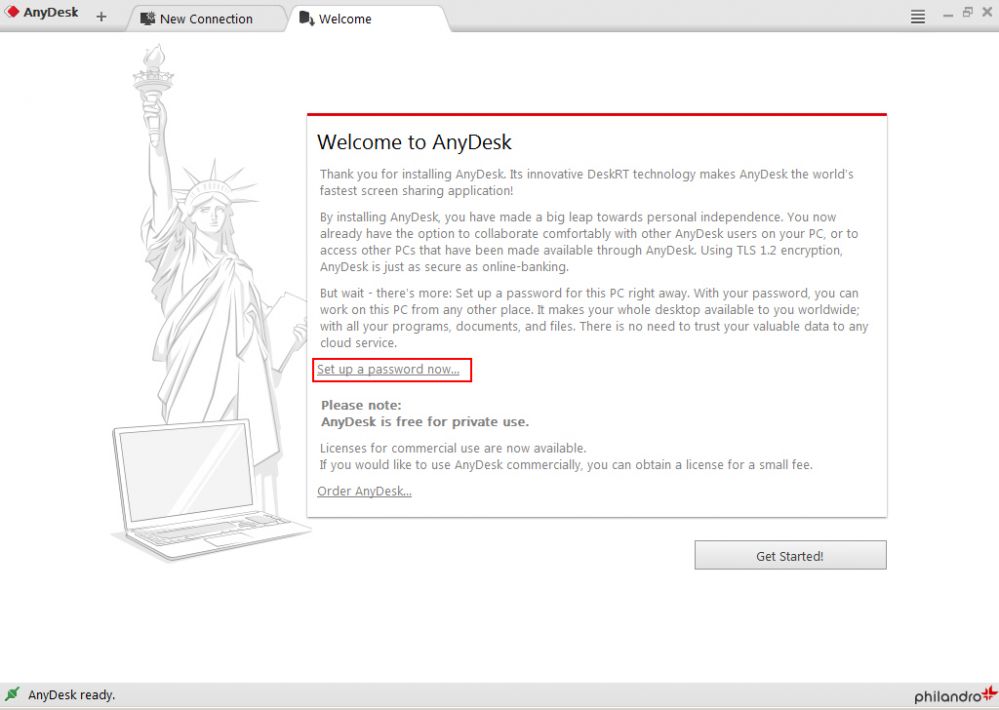Click the connection status icon in status bar
This screenshot has width=999, height=710.
coord(12,694)
